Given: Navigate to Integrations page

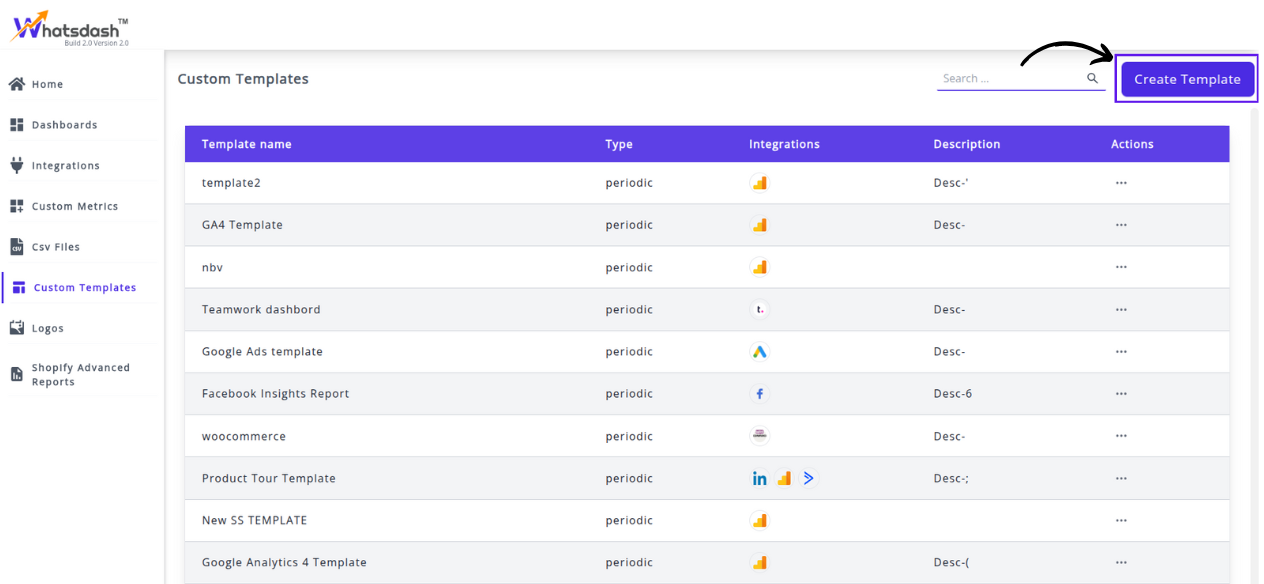Looking at the screenshot, I should (65, 166).
